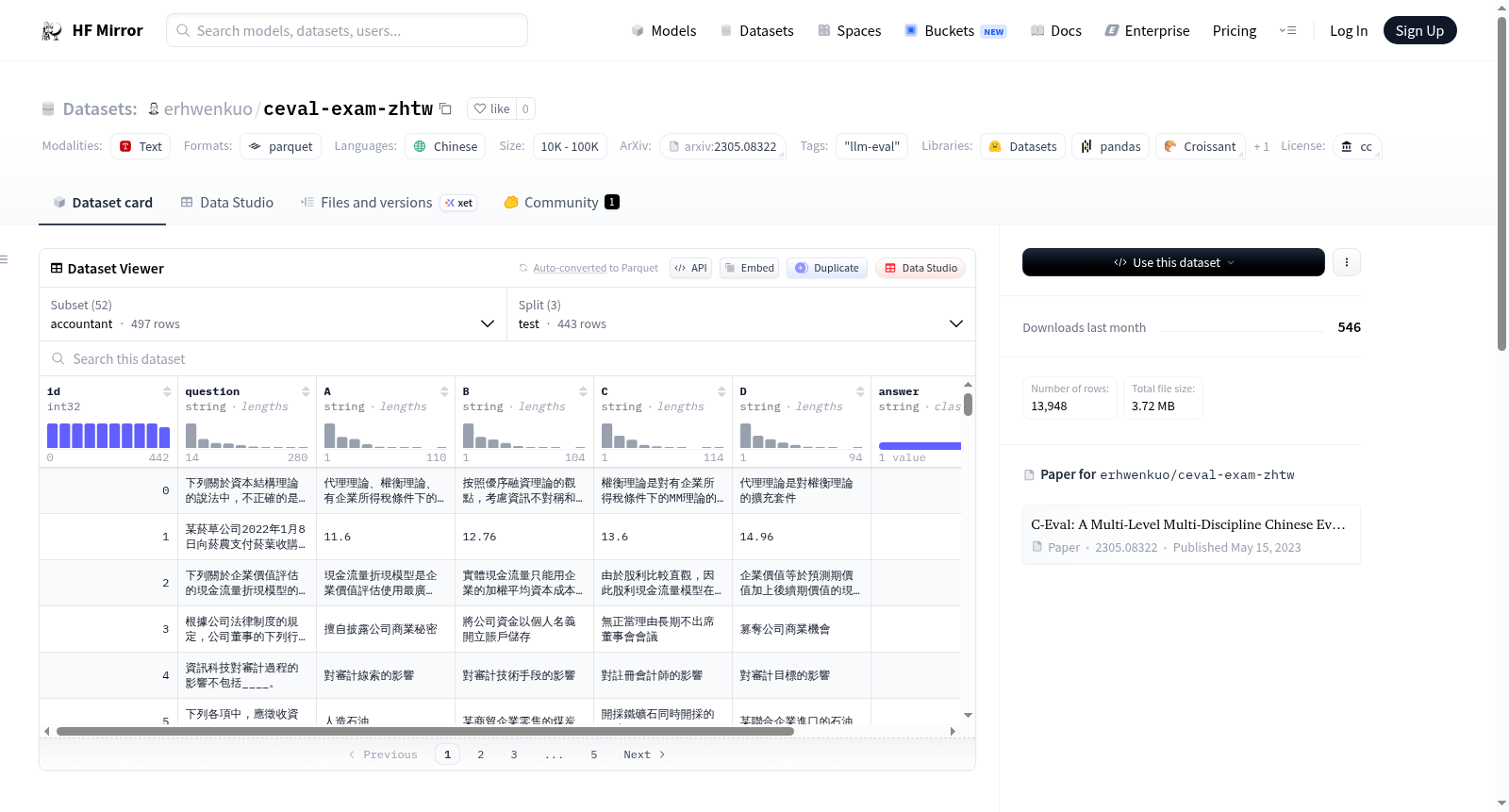This screenshot has height=812, width=1509.
Task: Expand the Subset accountant dropdown
Action: [274, 314]
